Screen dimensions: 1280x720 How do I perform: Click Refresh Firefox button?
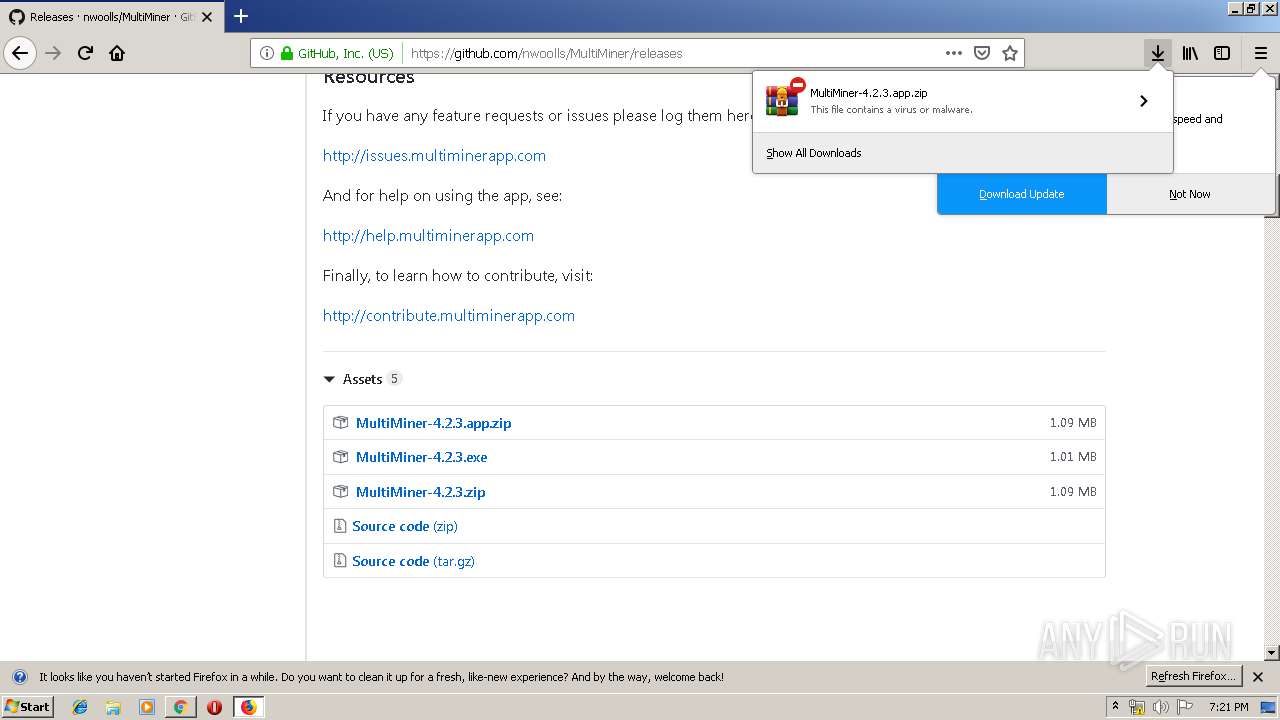tap(1194, 677)
